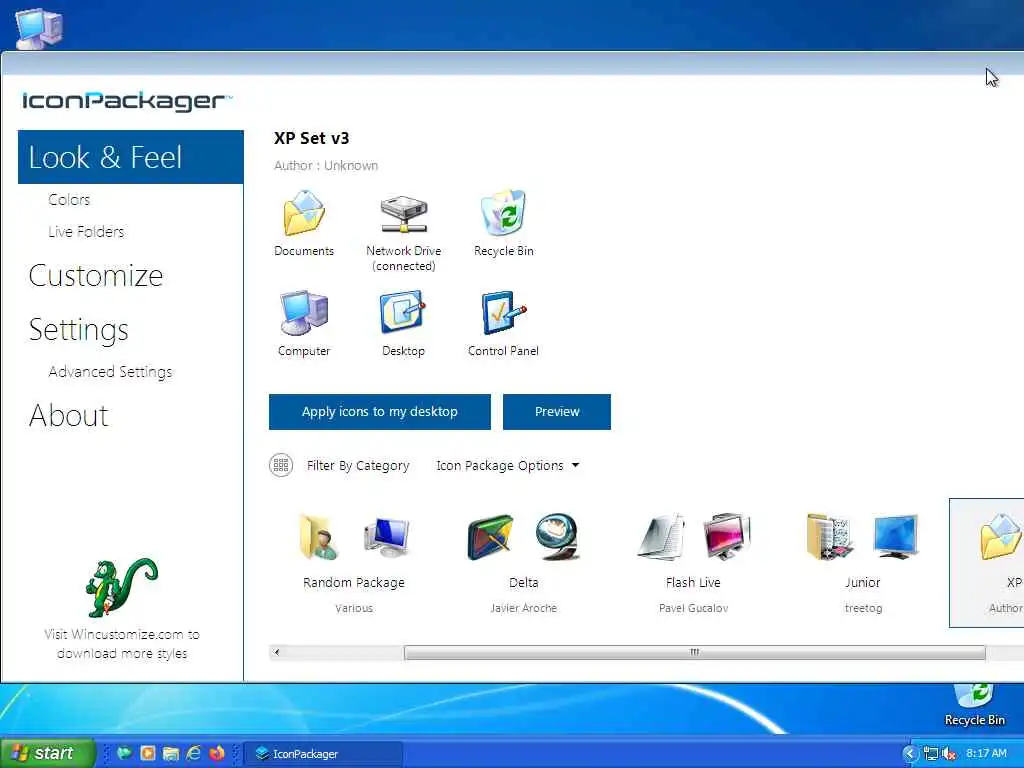This screenshot has width=1024, height=768.
Task: Open the Live Folders page
Action: [86, 232]
